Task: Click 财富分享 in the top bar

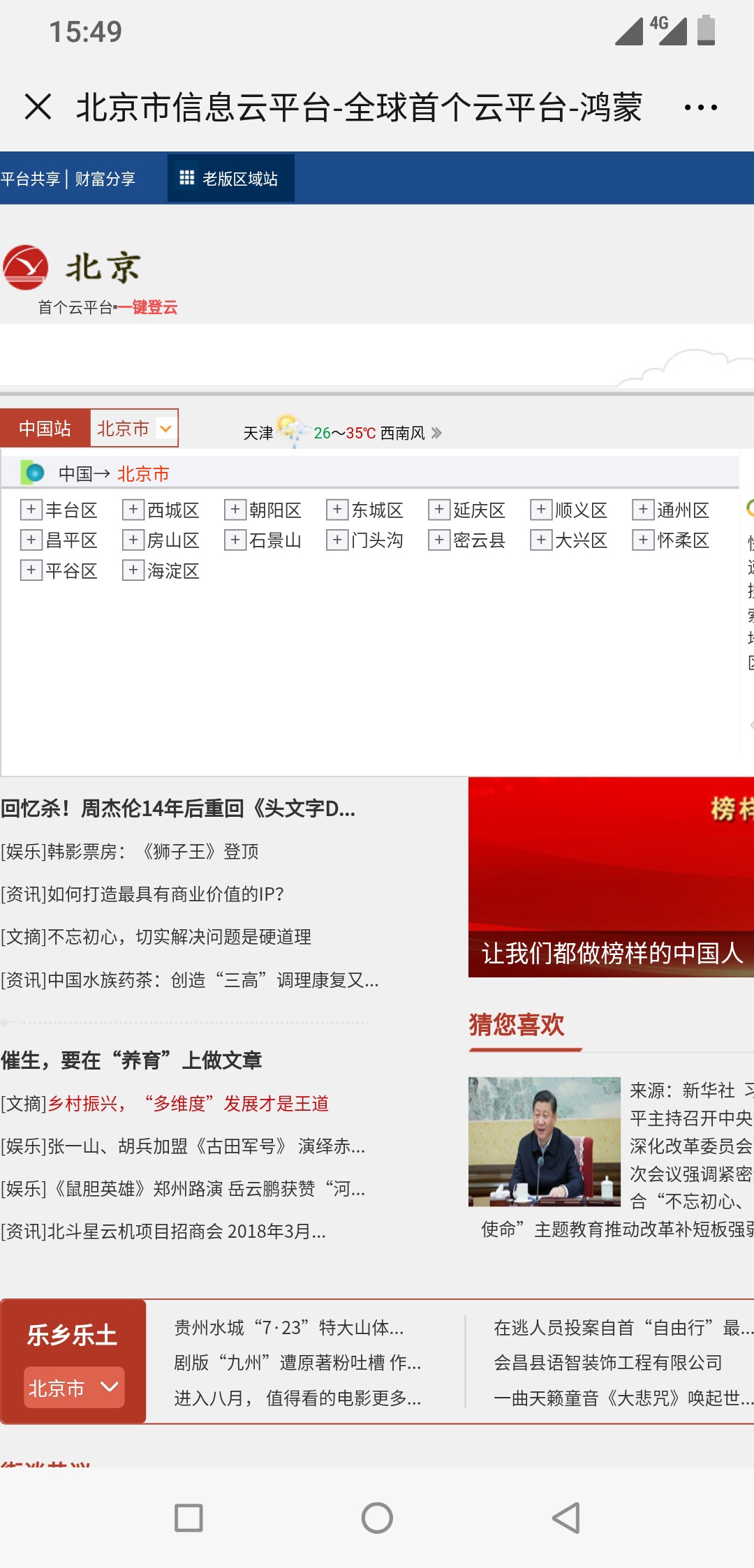Action: pos(105,179)
